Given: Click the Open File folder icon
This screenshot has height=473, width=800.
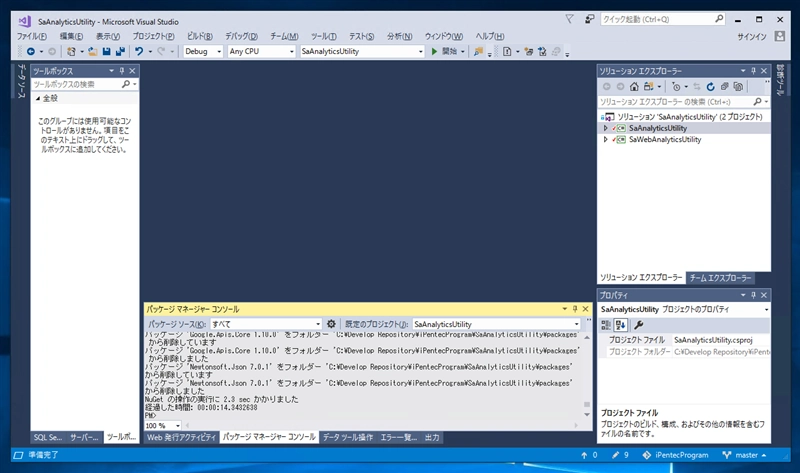Looking at the screenshot, I should tap(92, 52).
